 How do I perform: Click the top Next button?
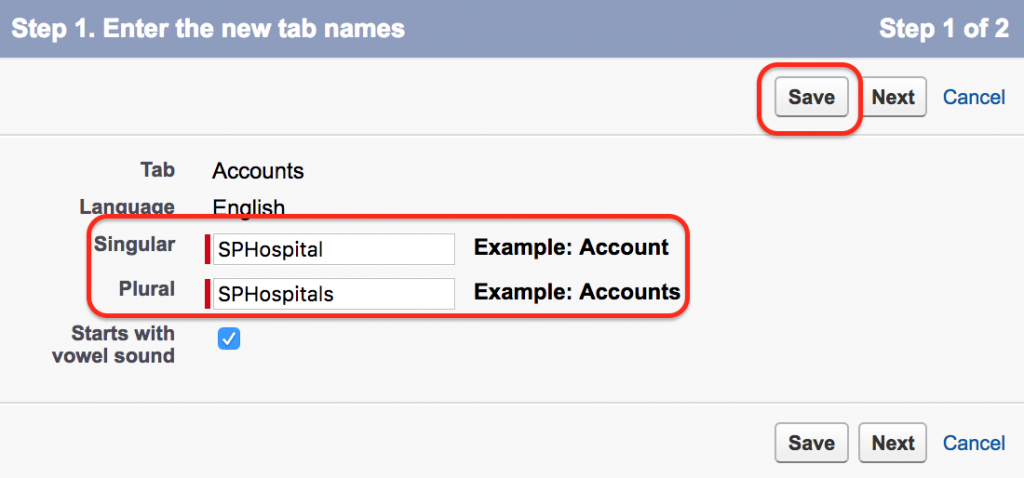pos(893,97)
